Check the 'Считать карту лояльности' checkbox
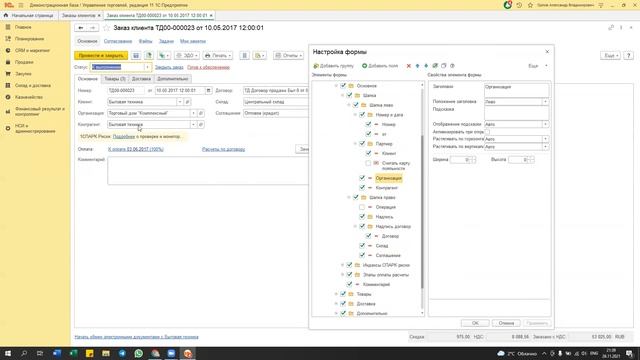This screenshot has height=360, width=640. (369, 163)
